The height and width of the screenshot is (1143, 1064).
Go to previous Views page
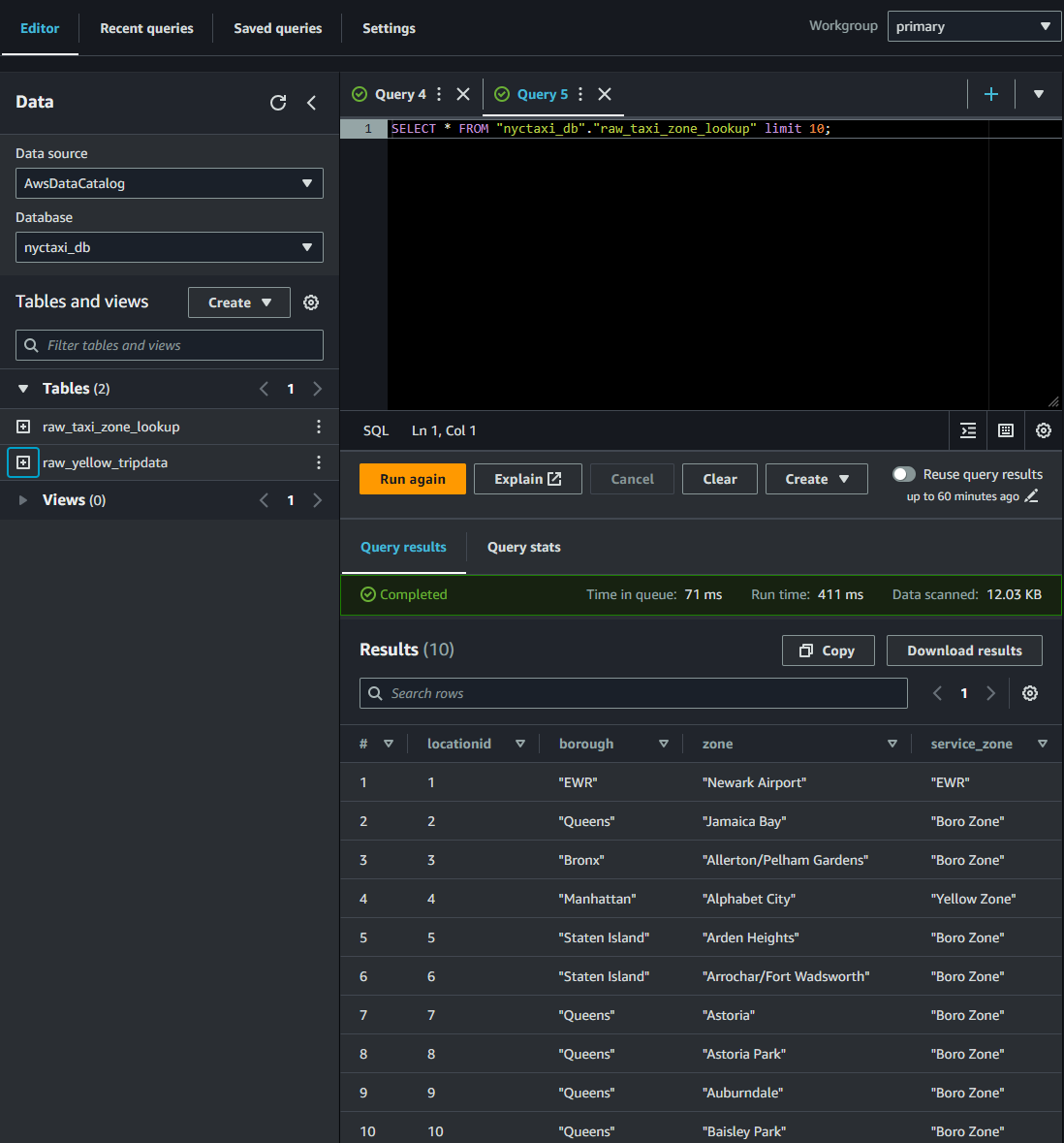264,500
